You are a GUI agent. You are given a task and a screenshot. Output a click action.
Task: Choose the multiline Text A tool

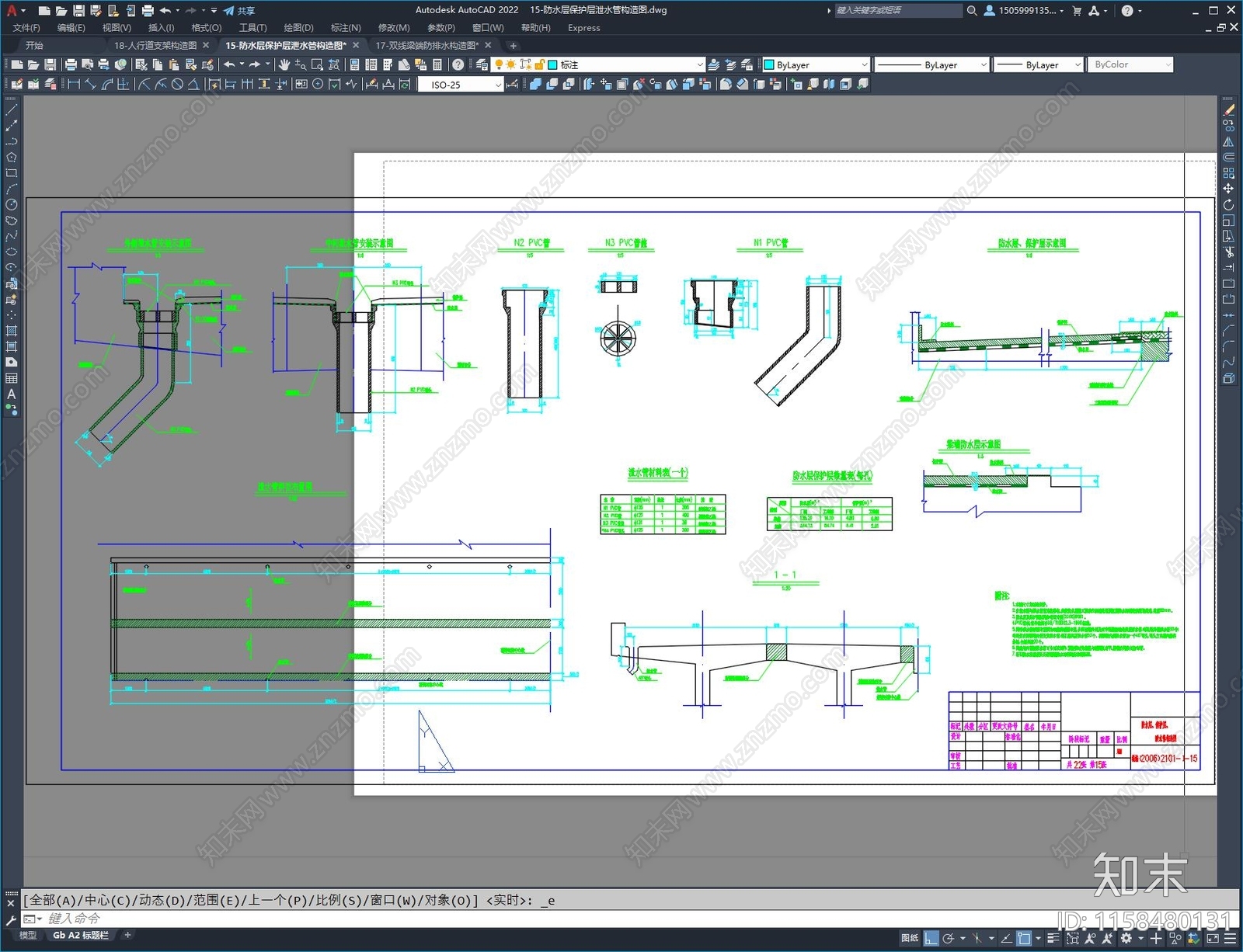pyautogui.click(x=11, y=394)
